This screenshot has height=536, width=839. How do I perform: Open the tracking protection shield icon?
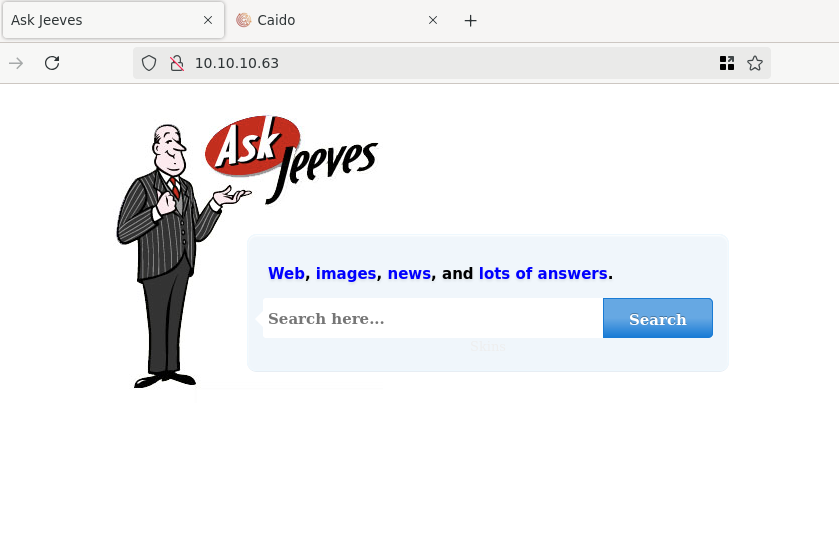click(149, 63)
